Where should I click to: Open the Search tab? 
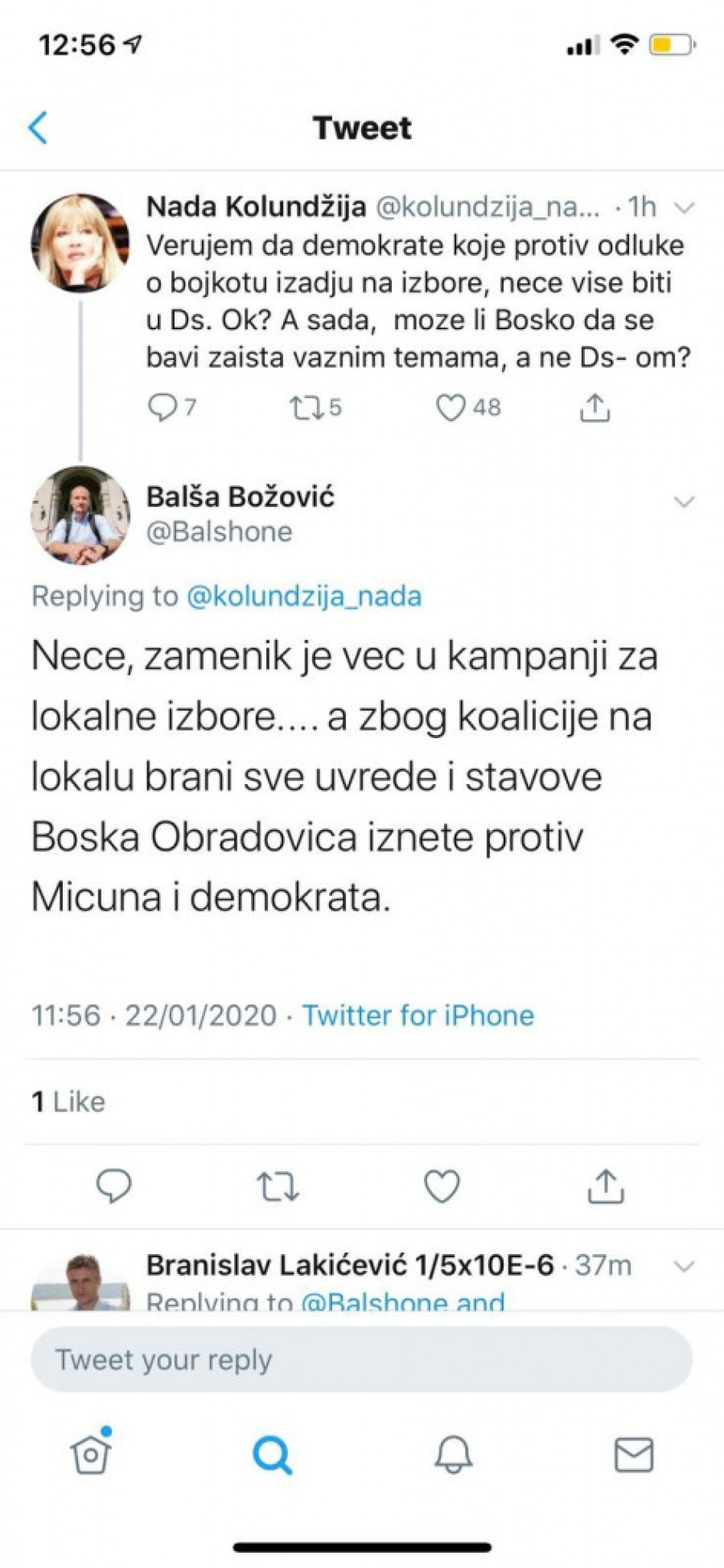tap(272, 1454)
